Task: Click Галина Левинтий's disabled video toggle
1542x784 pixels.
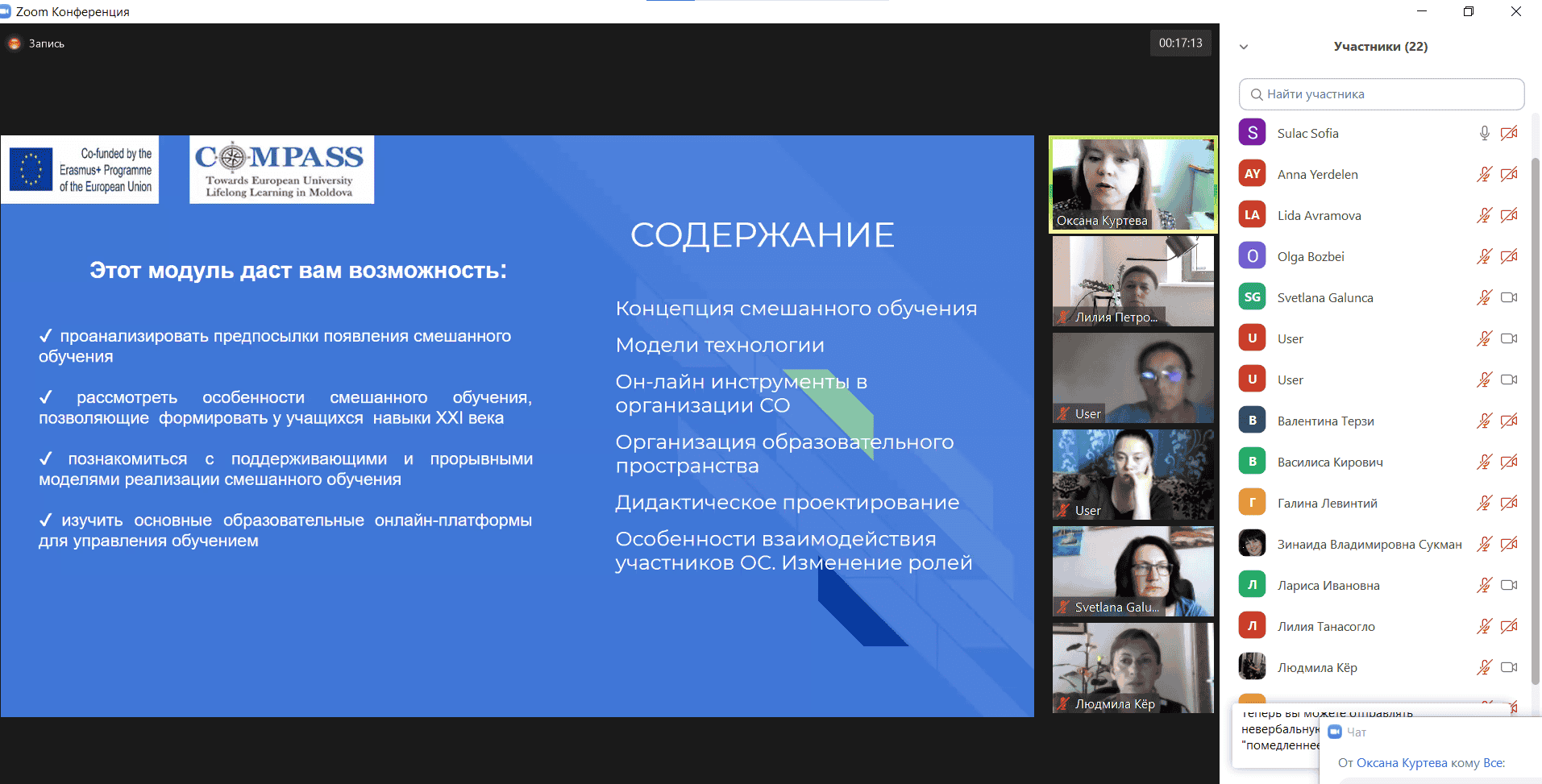Action: (1509, 503)
